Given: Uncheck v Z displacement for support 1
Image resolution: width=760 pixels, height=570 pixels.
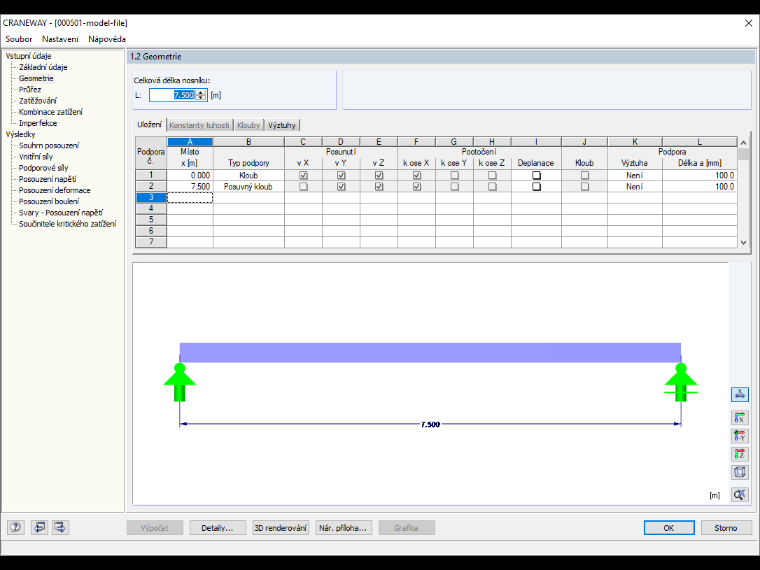Looking at the screenshot, I should coord(379,175).
